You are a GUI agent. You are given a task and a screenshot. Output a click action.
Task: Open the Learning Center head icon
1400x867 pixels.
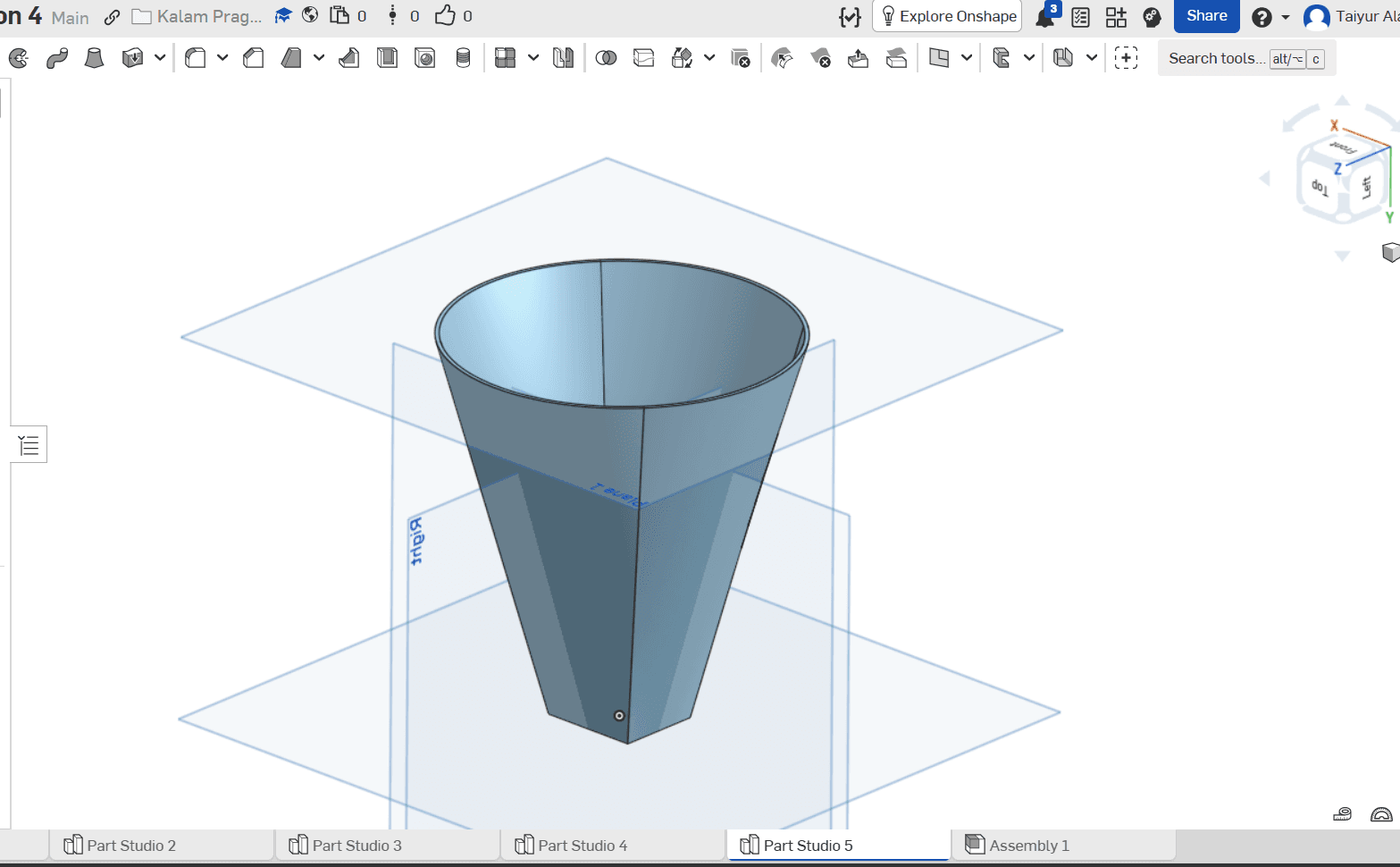click(1152, 16)
